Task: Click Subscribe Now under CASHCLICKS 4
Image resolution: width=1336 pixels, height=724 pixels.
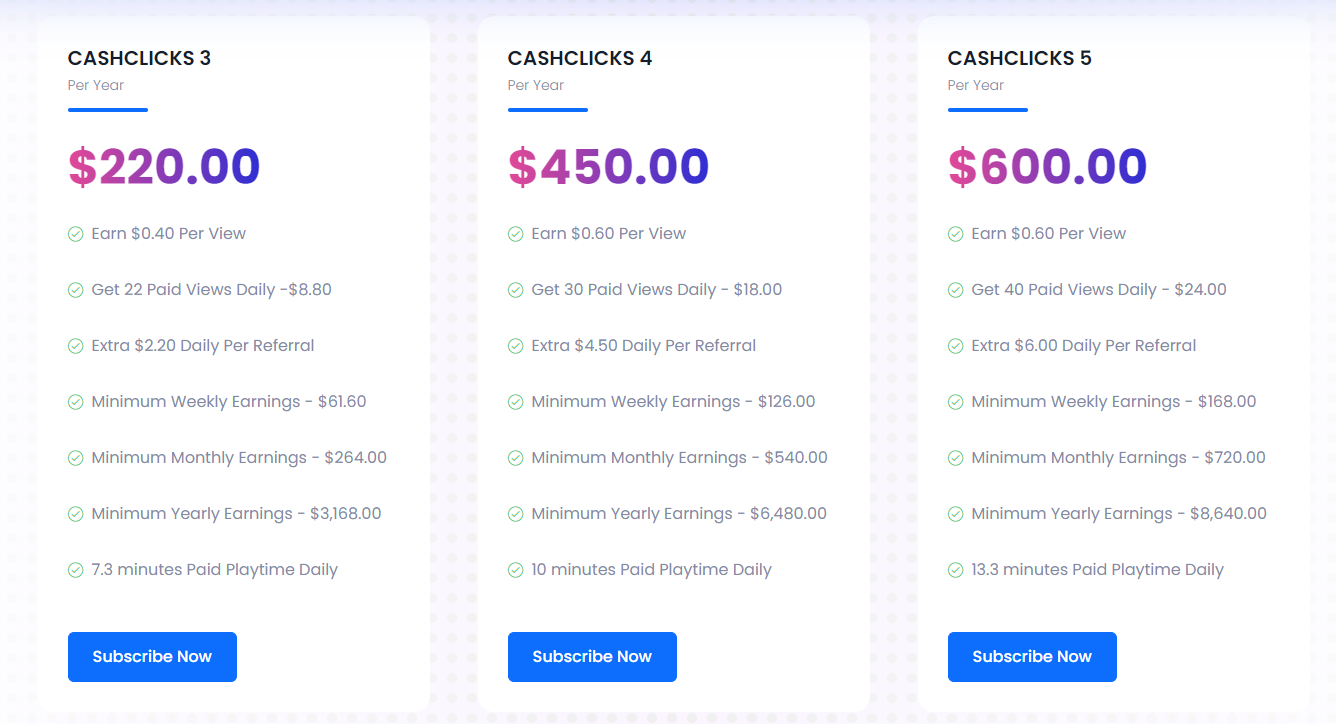Action: [x=592, y=657]
